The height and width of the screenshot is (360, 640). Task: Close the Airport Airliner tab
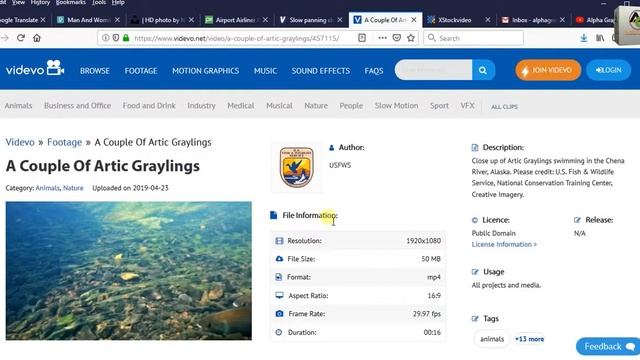265,20
